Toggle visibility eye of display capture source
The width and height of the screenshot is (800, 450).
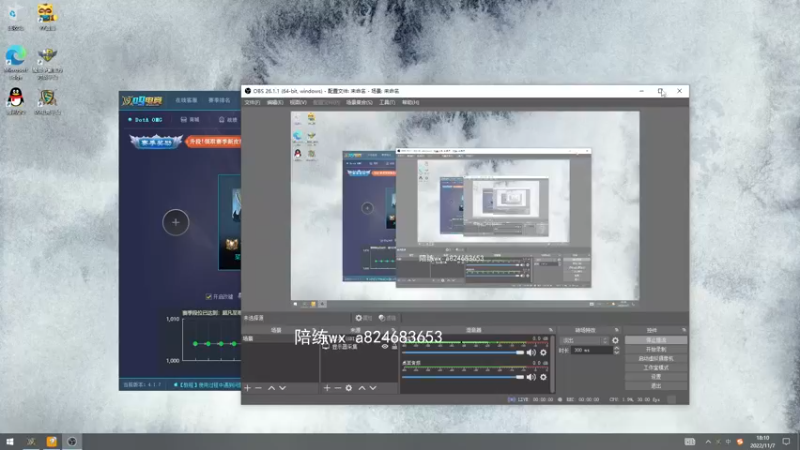pos(385,346)
